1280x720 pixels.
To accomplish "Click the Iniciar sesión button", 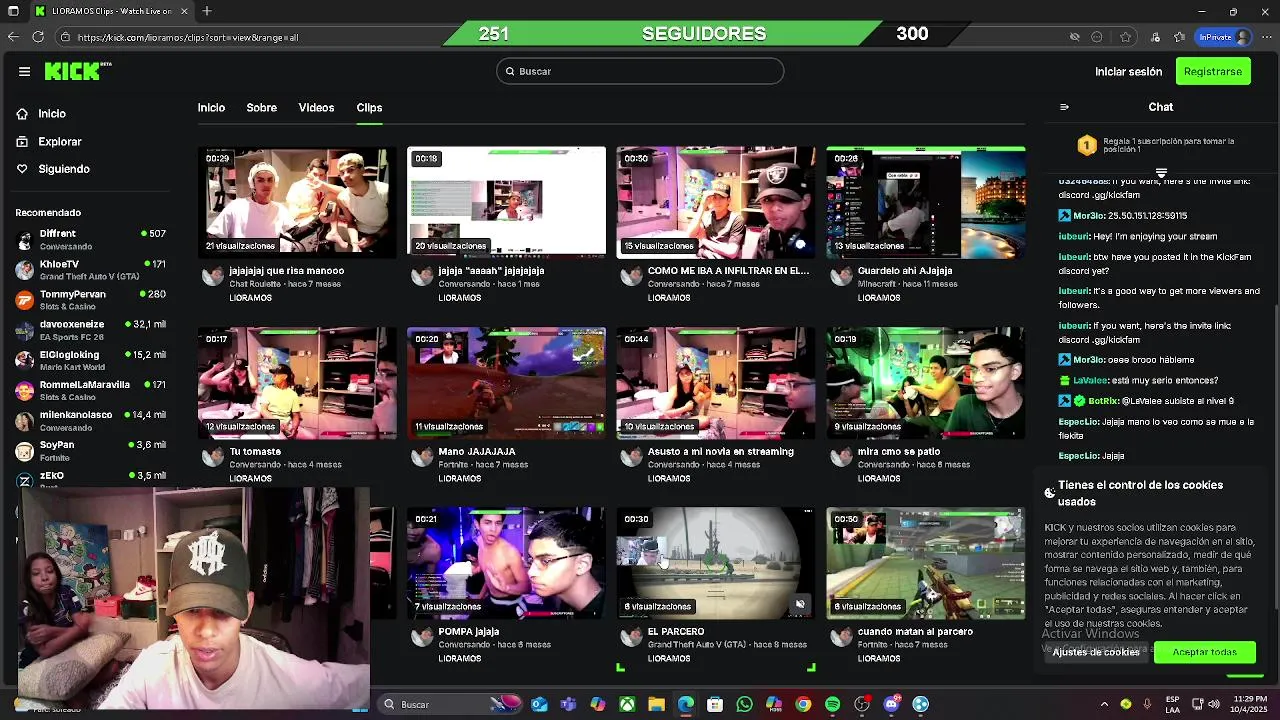I will pyautogui.click(x=1128, y=72).
